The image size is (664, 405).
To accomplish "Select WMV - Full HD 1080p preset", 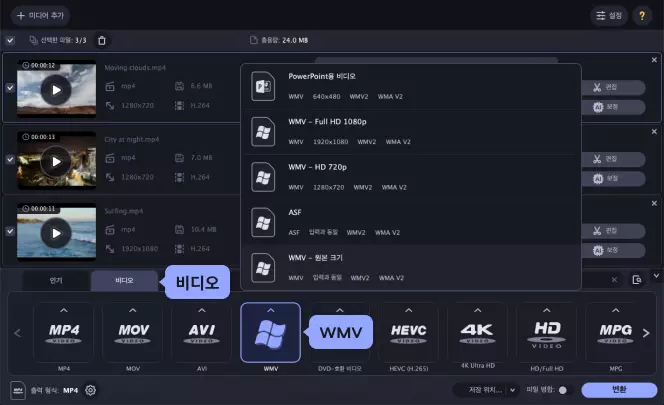I will [x=411, y=132].
